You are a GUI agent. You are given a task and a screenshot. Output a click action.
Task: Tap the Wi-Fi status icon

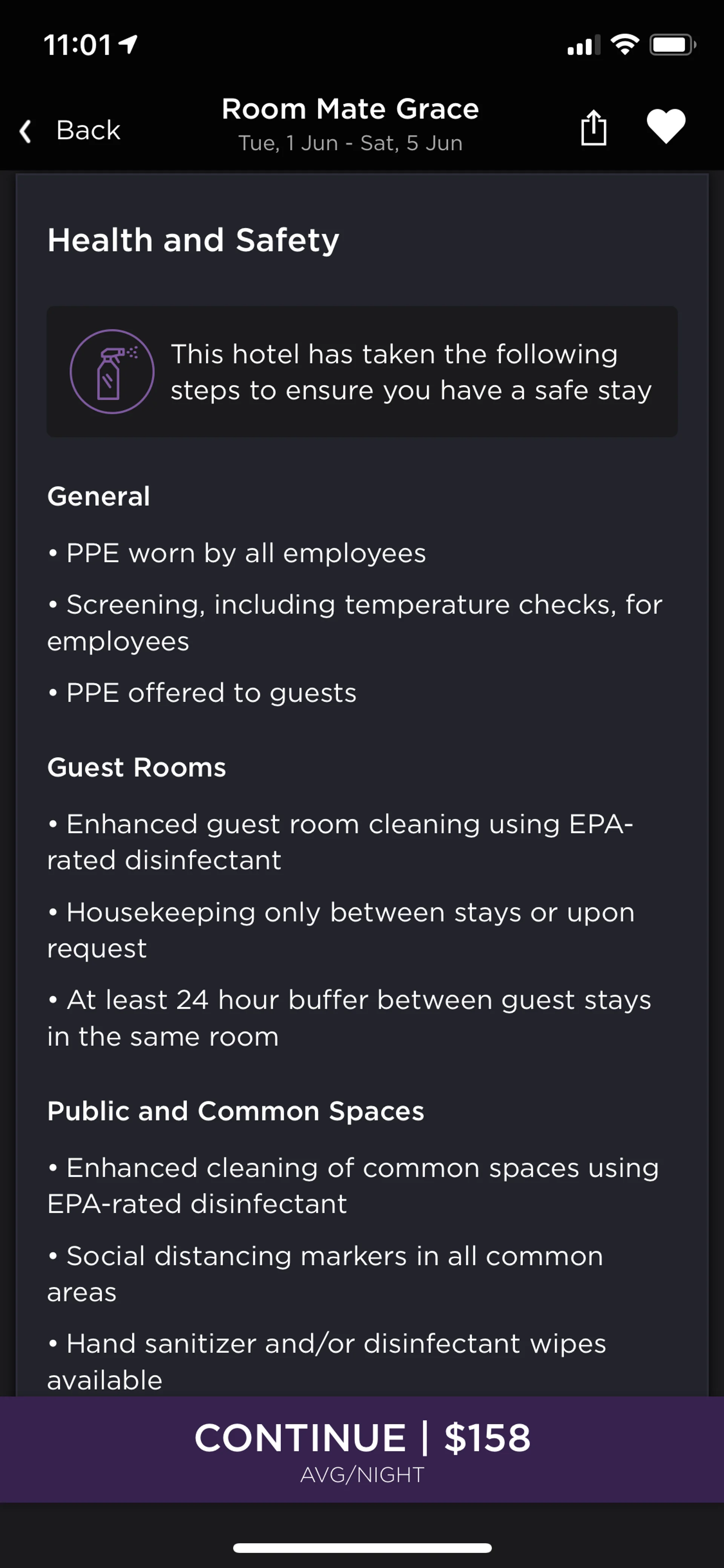pos(624,45)
